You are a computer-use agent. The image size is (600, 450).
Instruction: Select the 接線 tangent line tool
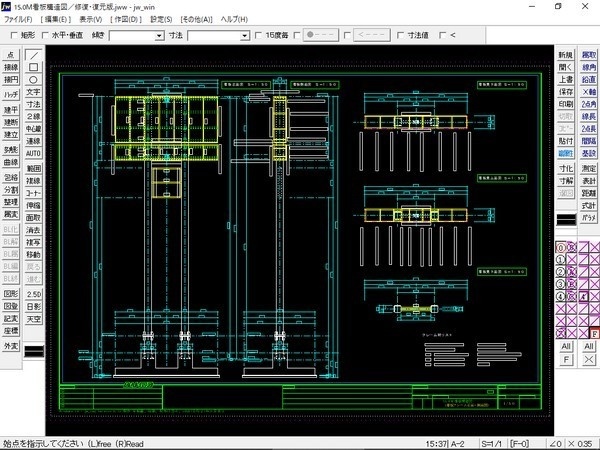tap(11, 67)
